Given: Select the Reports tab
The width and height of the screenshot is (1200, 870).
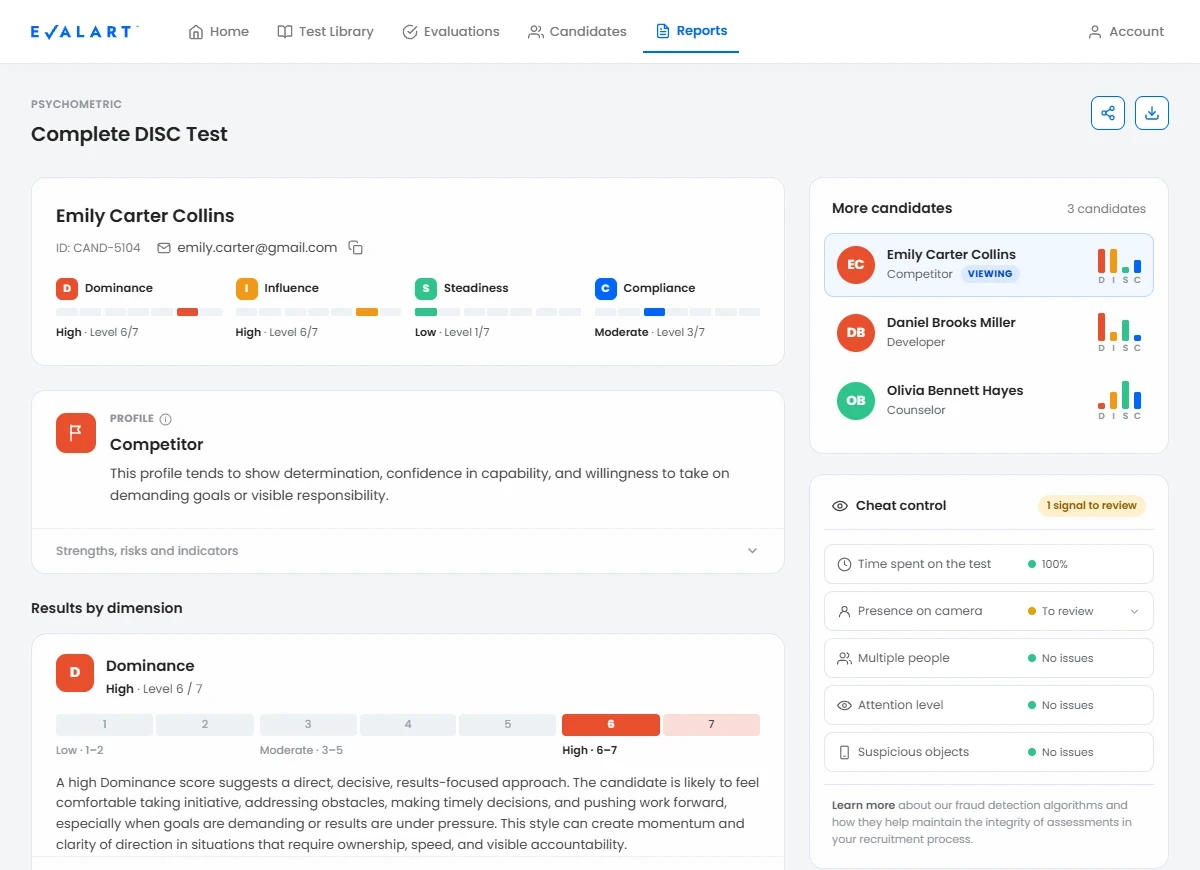Looking at the screenshot, I should [691, 31].
